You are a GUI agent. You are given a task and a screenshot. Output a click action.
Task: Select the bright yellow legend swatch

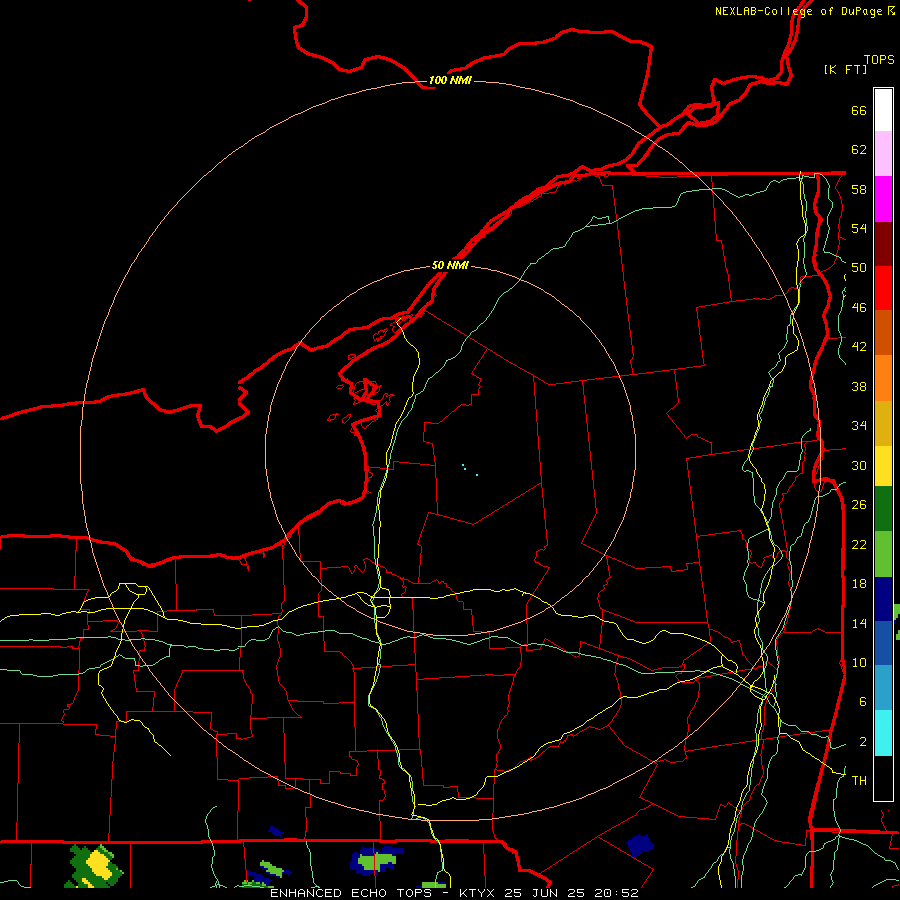(x=883, y=465)
